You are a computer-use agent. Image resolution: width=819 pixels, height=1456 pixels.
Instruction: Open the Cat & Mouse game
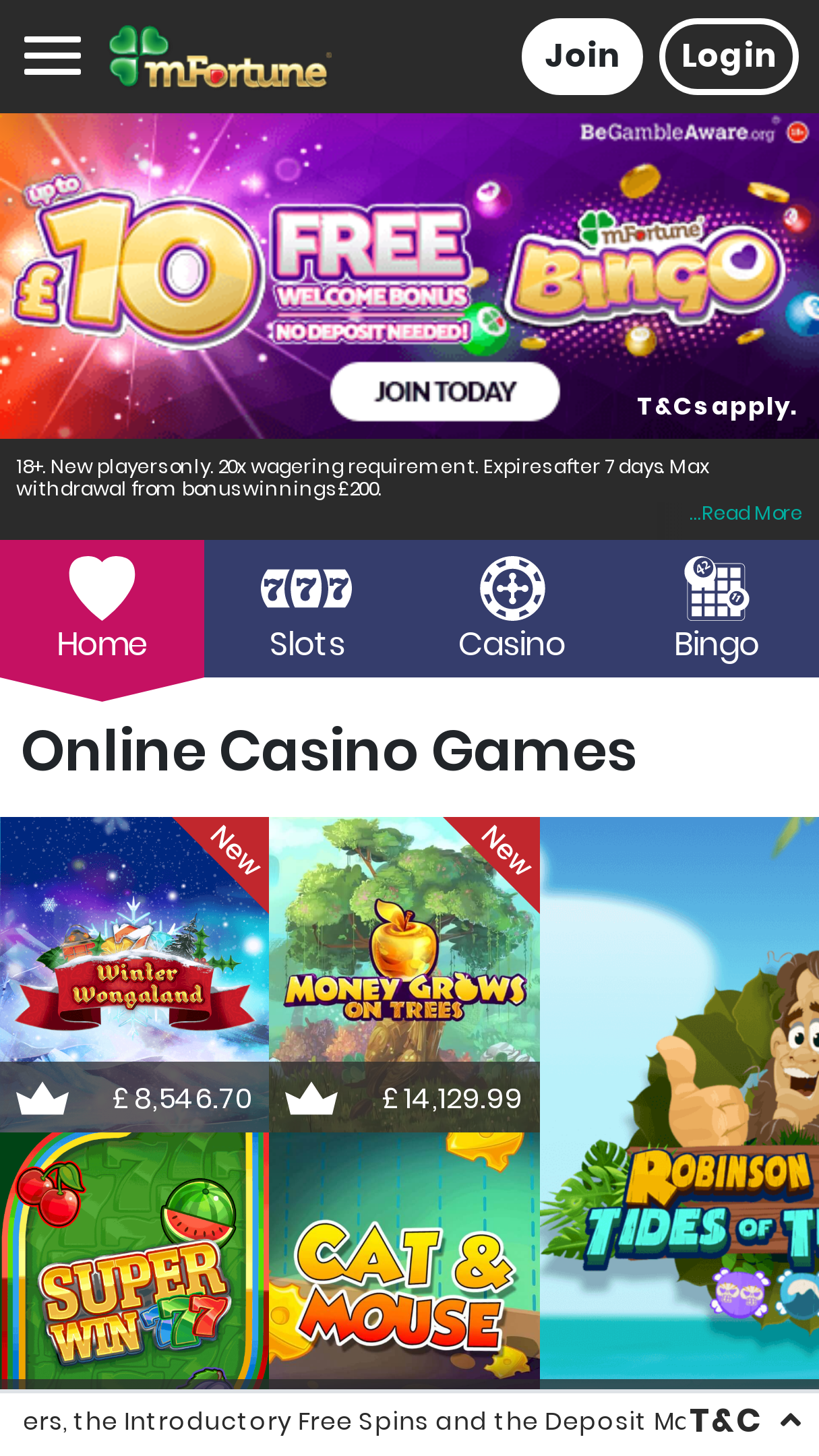(x=404, y=1261)
